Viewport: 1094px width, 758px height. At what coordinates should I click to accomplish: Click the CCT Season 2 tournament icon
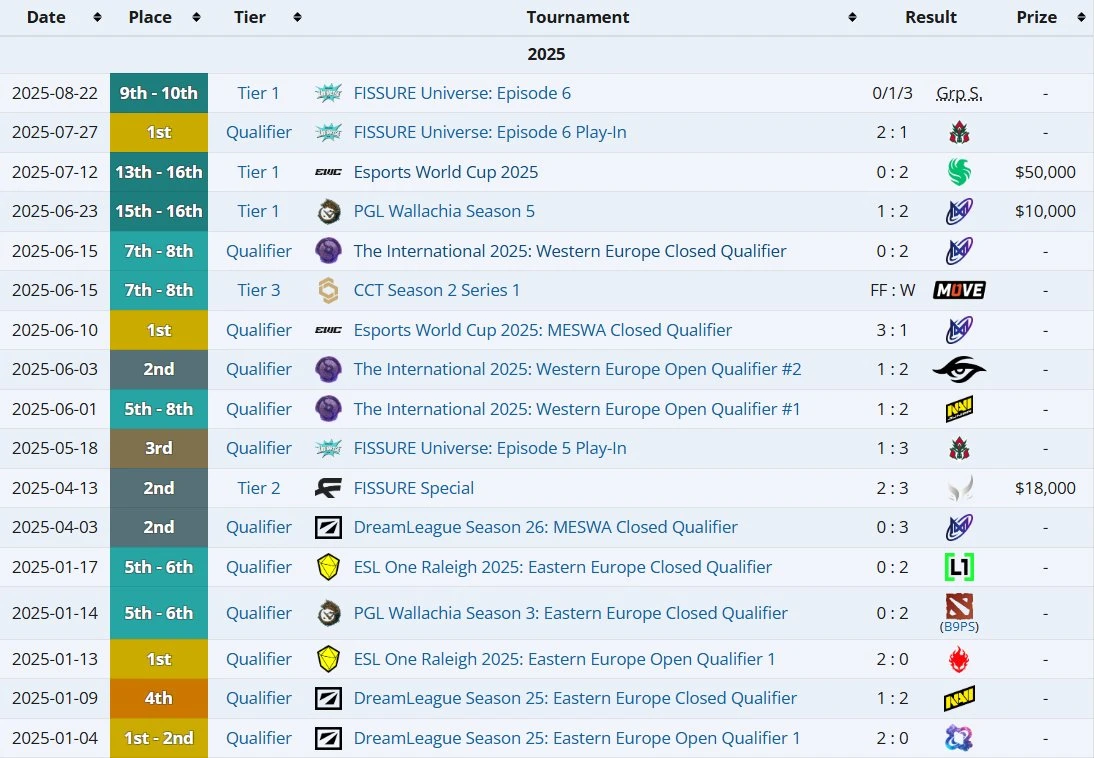(328, 290)
